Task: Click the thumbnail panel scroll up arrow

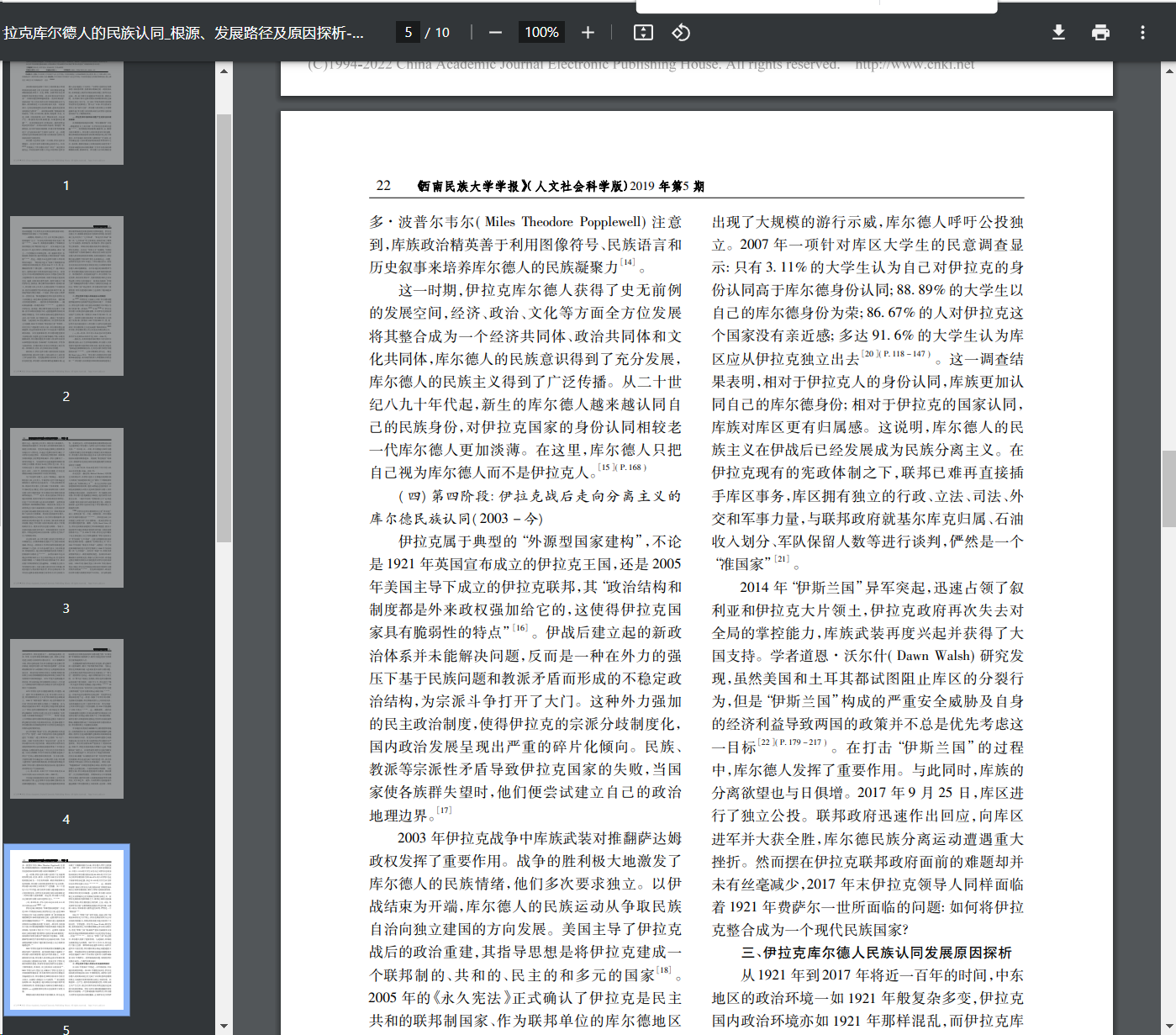Action: [x=224, y=71]
